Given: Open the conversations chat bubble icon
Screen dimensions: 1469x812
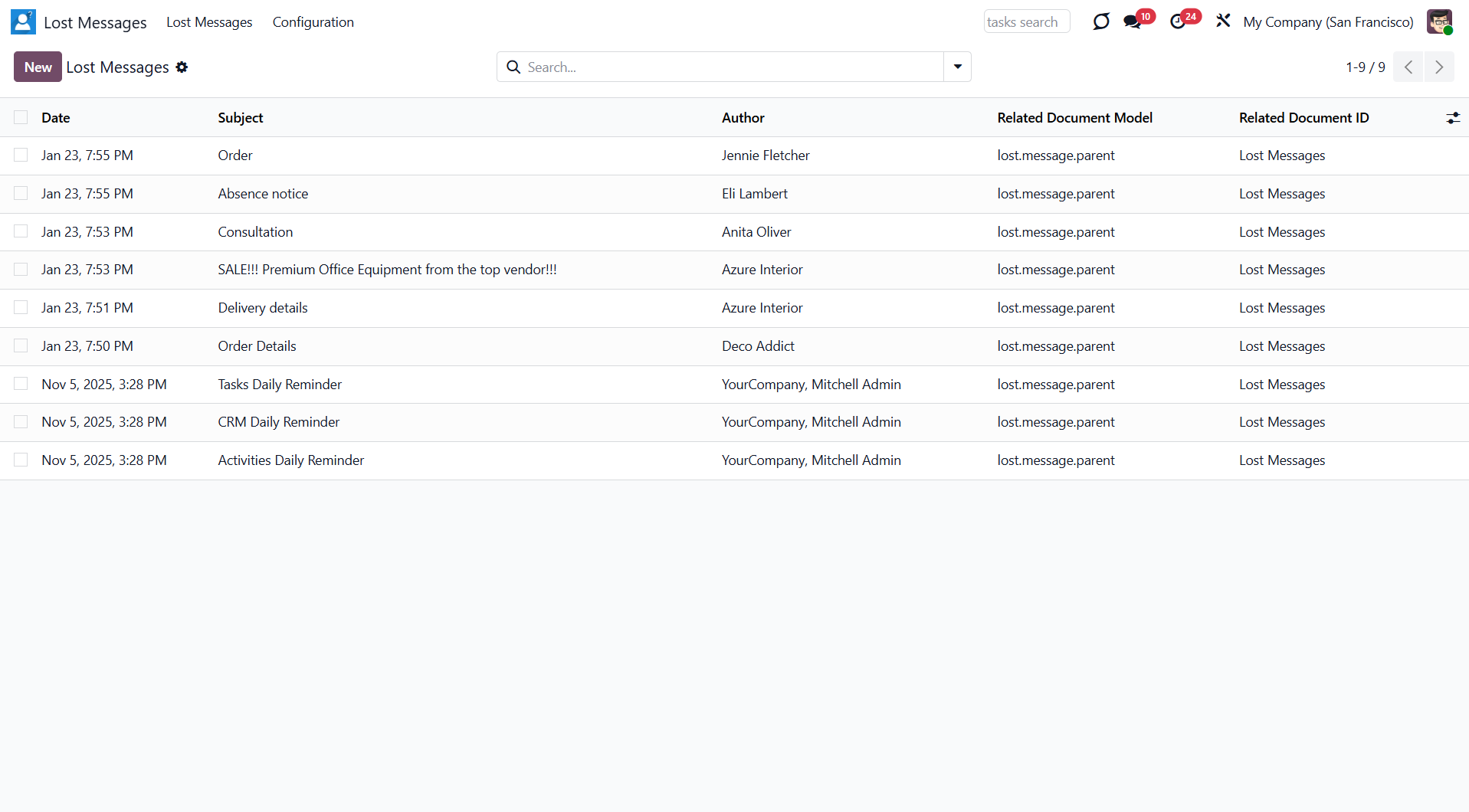Looking at the screenshot, I should [x=1132, y=22].
